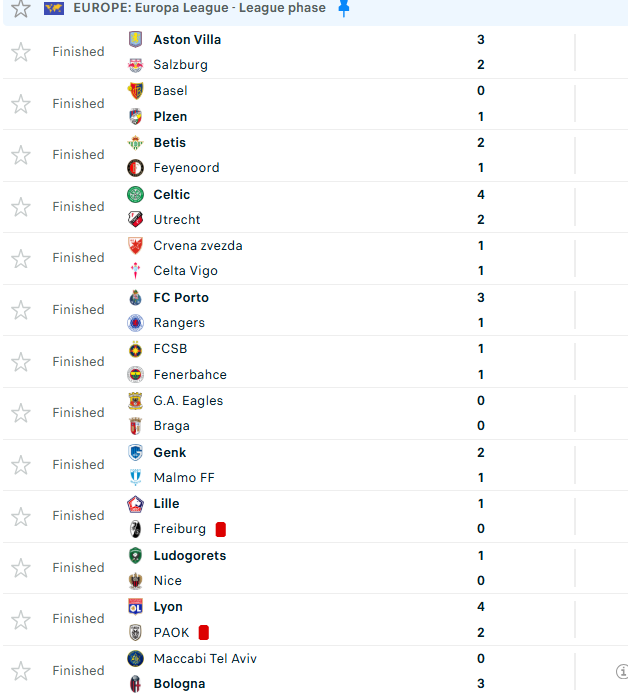Toggle favorite on Lyon vs PAOK match

[21, 619]
